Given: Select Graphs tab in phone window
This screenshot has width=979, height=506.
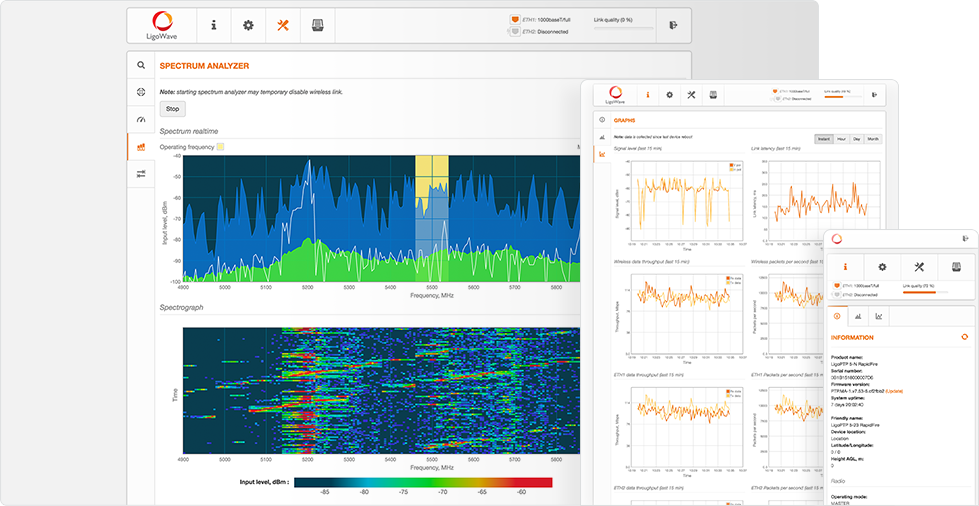Looking at the screenshot, I should point(878,316).
